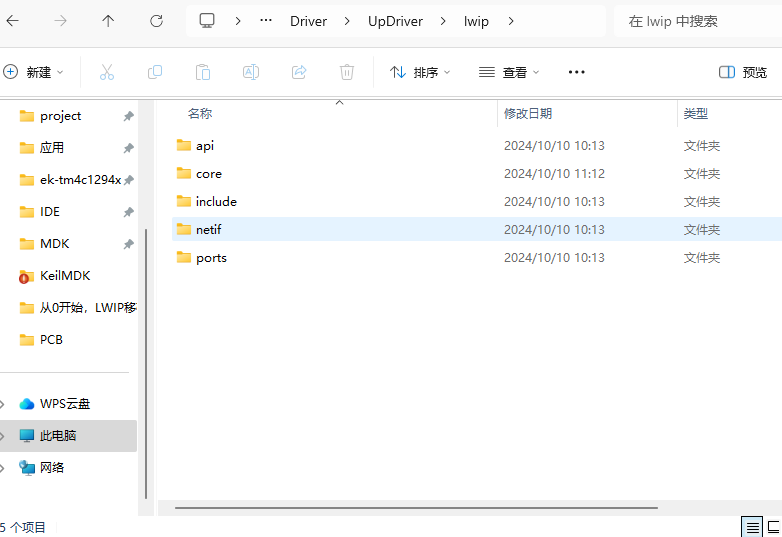This screenshot has width=782, height=537.
Task: Click the Cut scissors icon
Action: click(x=106, y=72)
